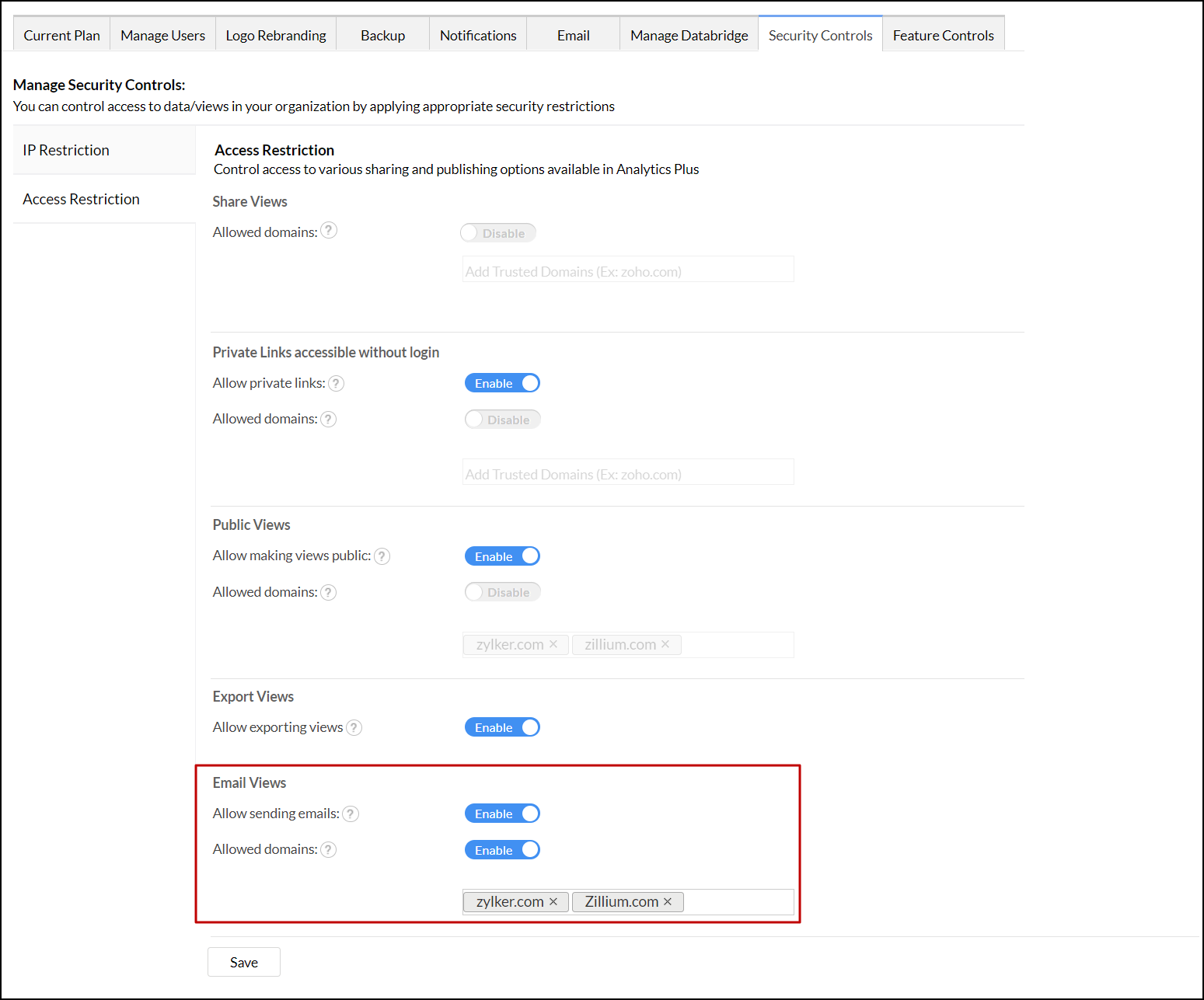Click the Save button

click(x=243, y=961)
